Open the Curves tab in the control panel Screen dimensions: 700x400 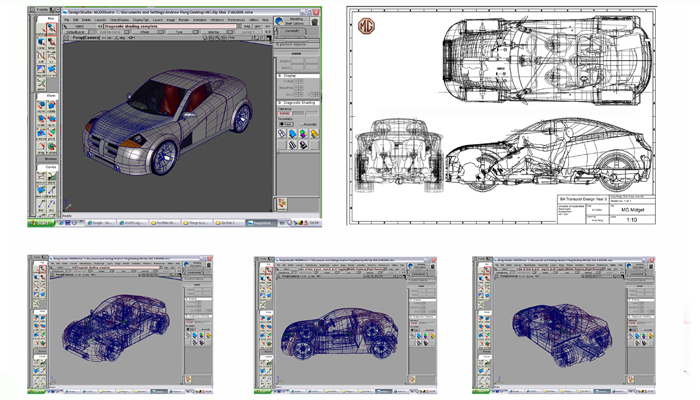pos(292,31)
